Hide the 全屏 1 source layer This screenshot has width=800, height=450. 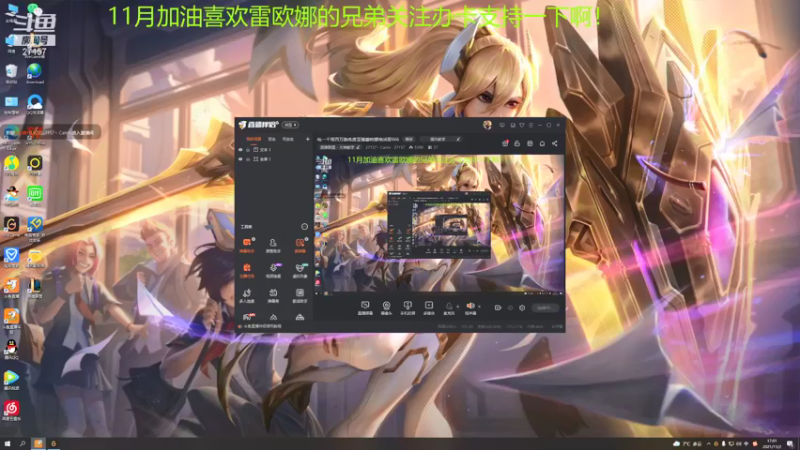pos(240,159)
